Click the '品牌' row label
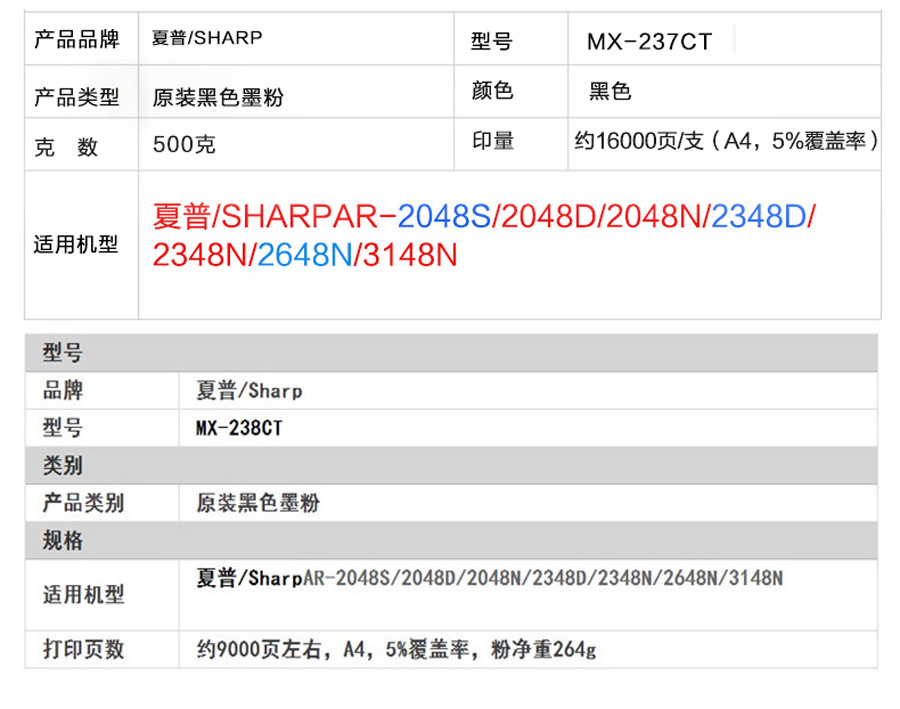The width and height of the screenshot is (900, 709). click(63, 390)
